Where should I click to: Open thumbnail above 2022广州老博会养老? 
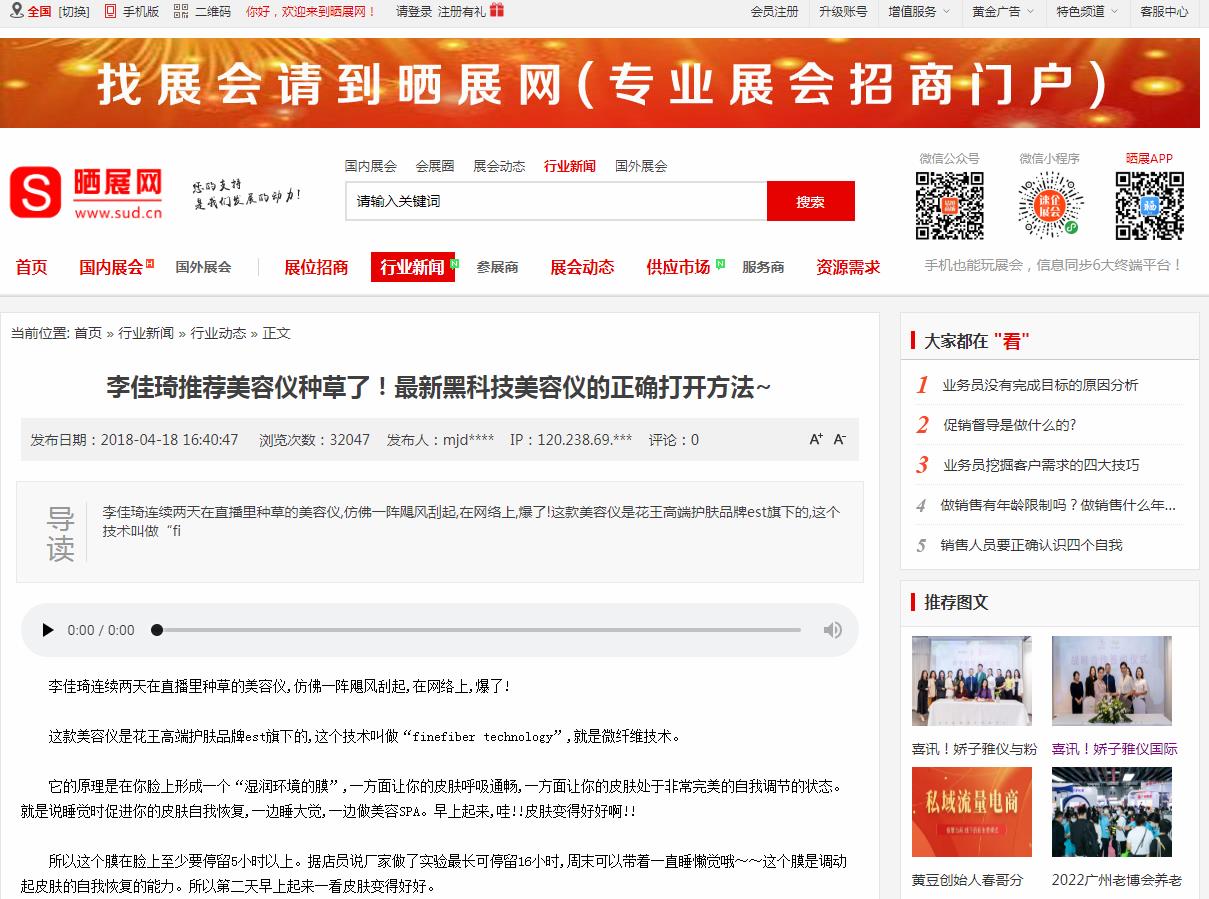pos(1111,813)
